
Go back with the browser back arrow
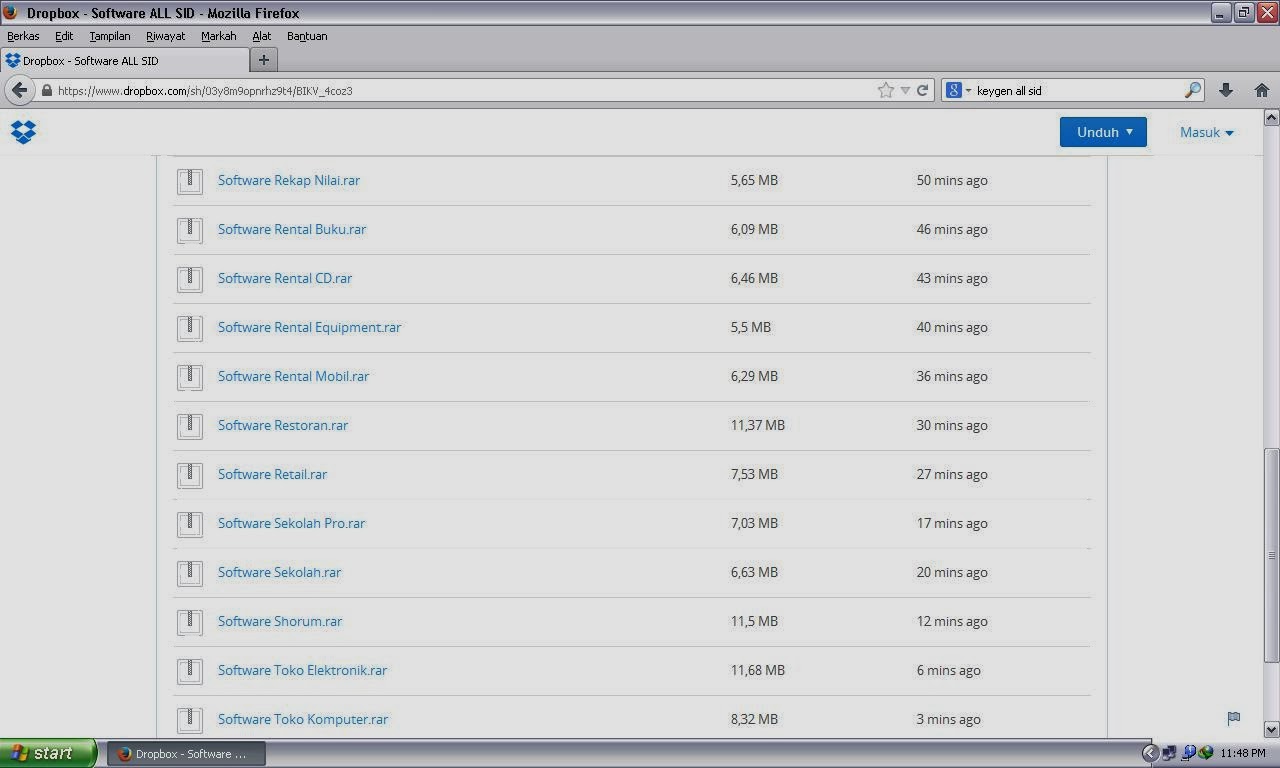(19, 90)
